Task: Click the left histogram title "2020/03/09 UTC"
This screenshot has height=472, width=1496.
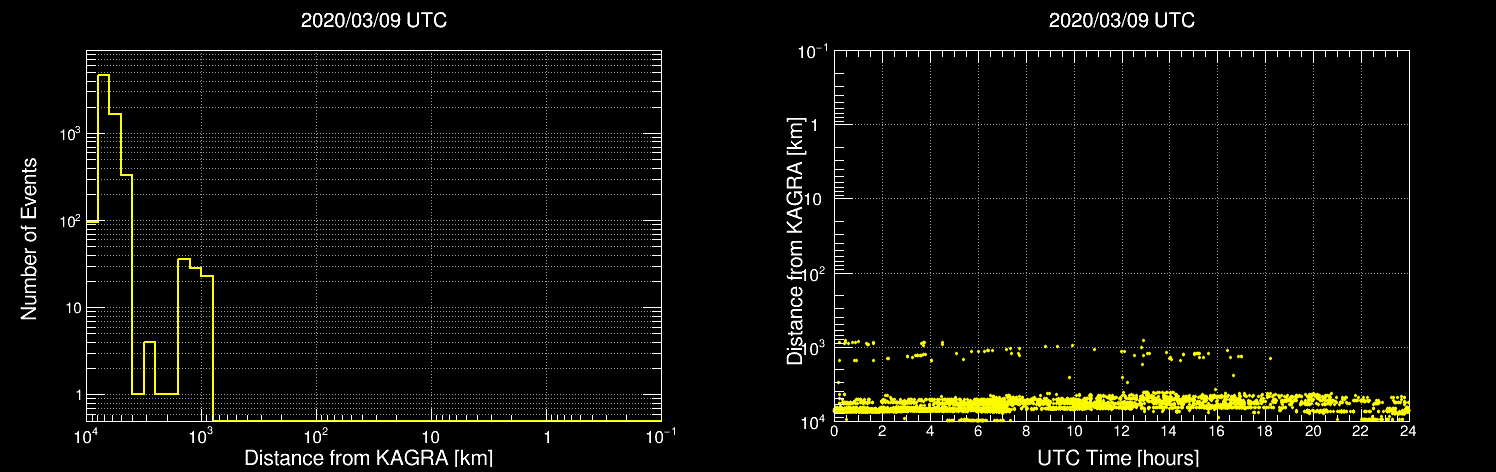Action: coord(374,21)
